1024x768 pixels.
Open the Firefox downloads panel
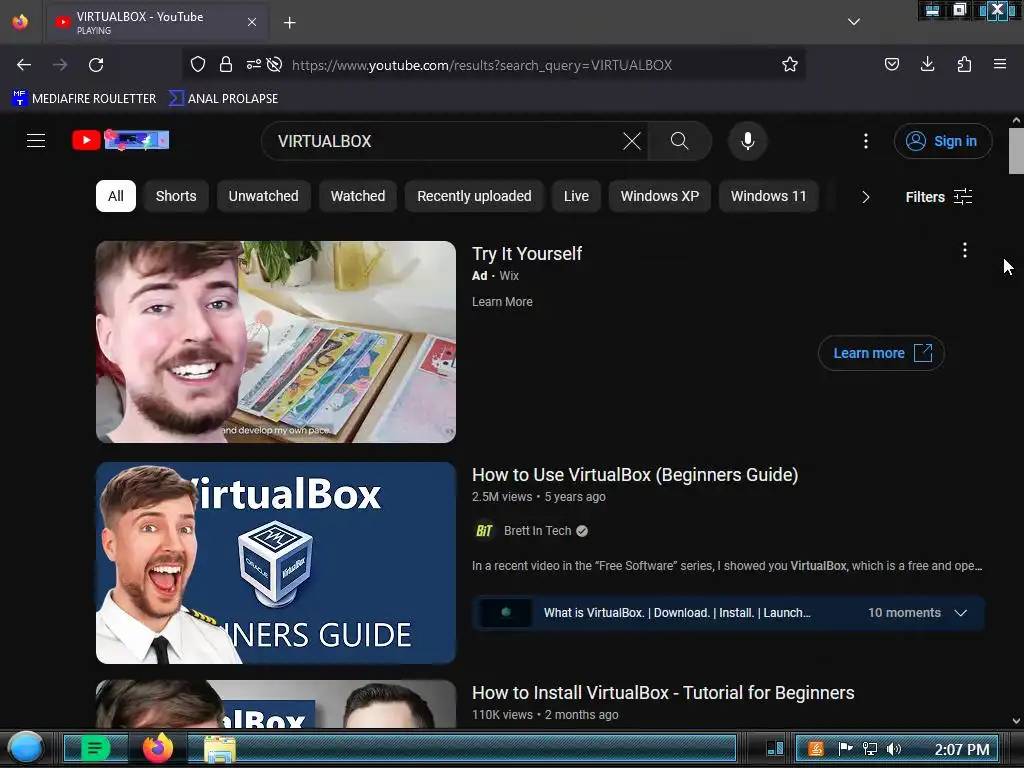click(x=927, y=64)
